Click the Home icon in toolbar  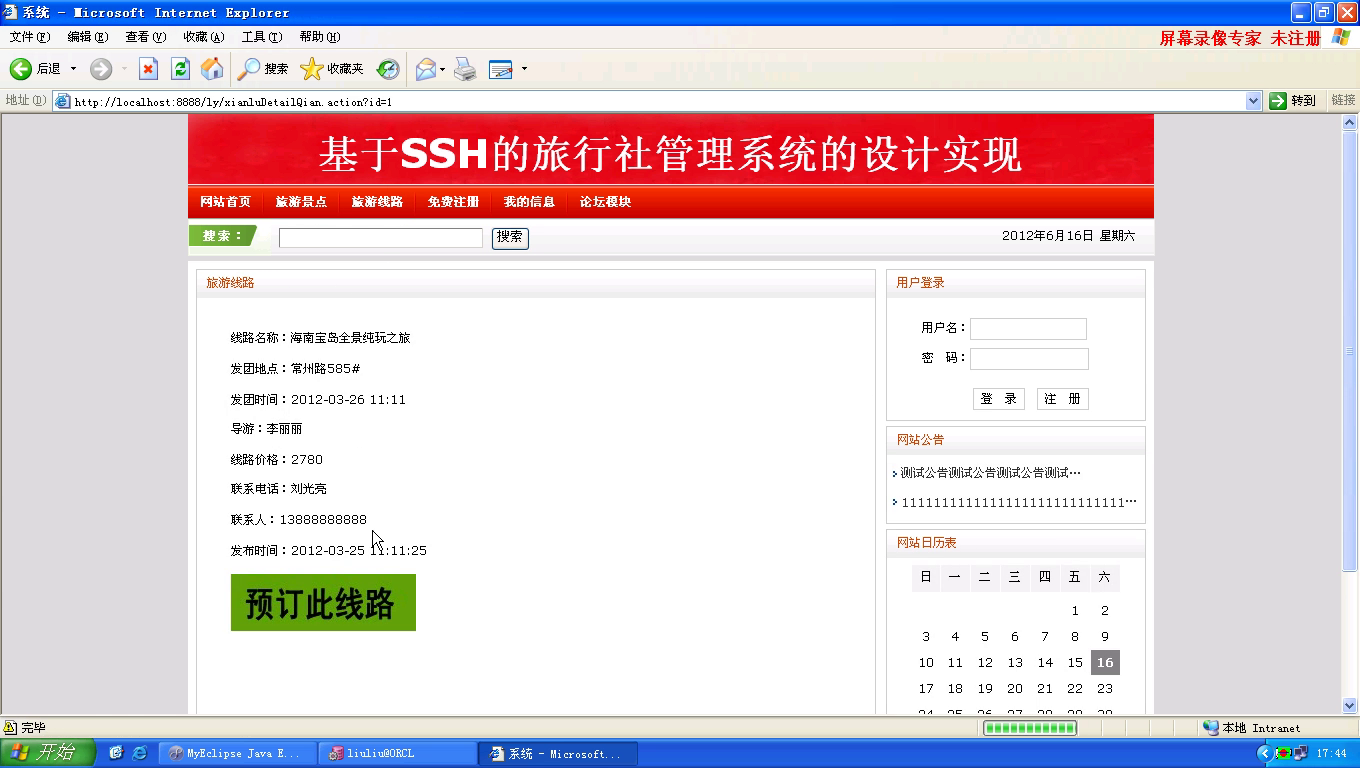(211, 69)
